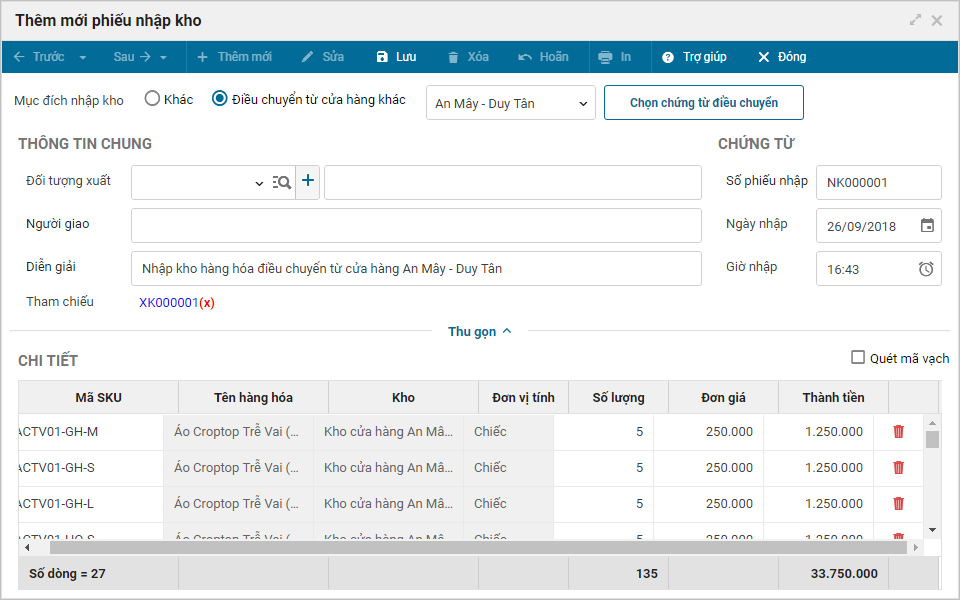Click the total amount 33.750.000

point(844,574)
